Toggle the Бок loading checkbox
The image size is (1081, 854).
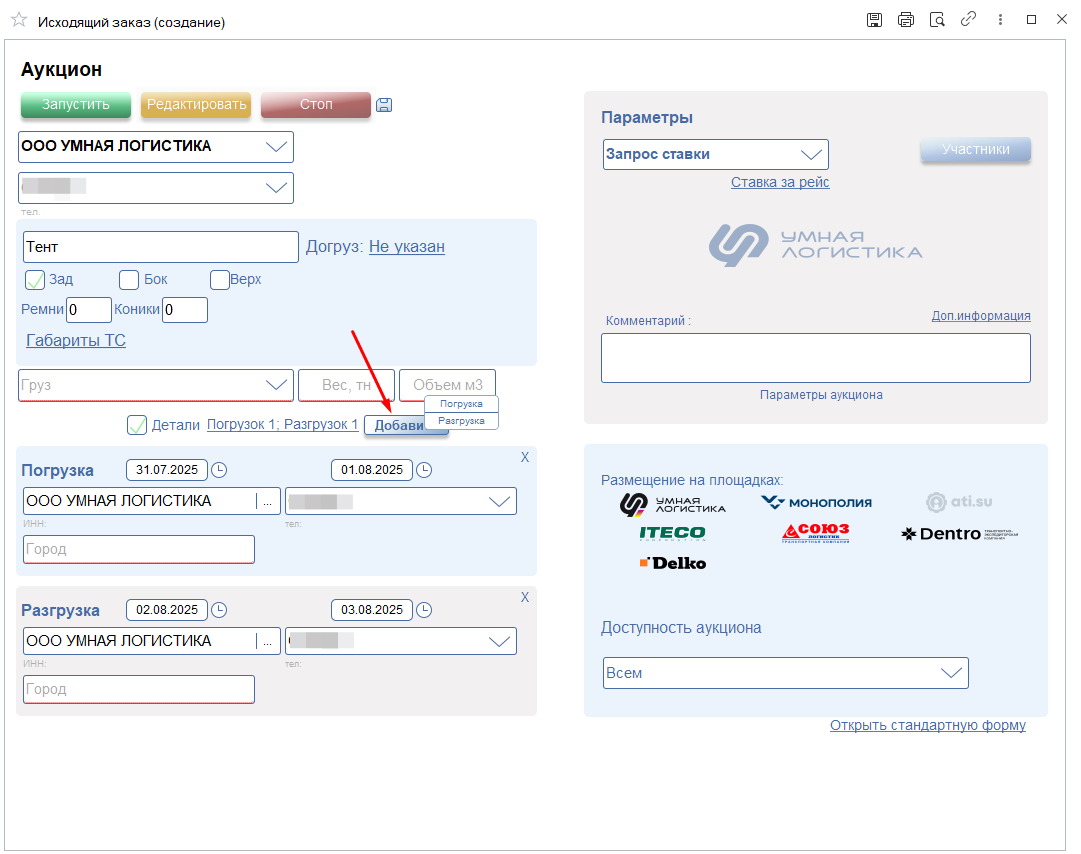click(129, 280)
